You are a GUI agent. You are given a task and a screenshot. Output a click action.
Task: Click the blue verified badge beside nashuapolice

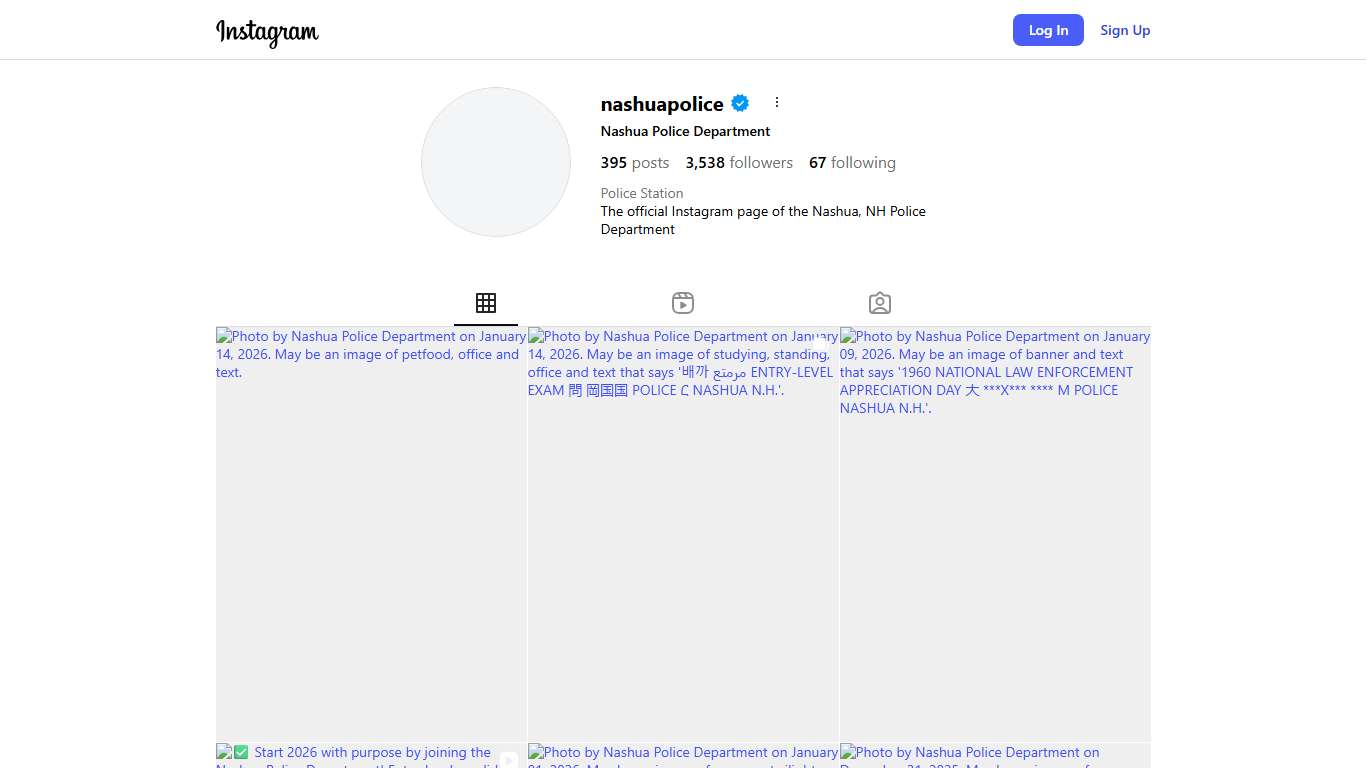(740, 103)
